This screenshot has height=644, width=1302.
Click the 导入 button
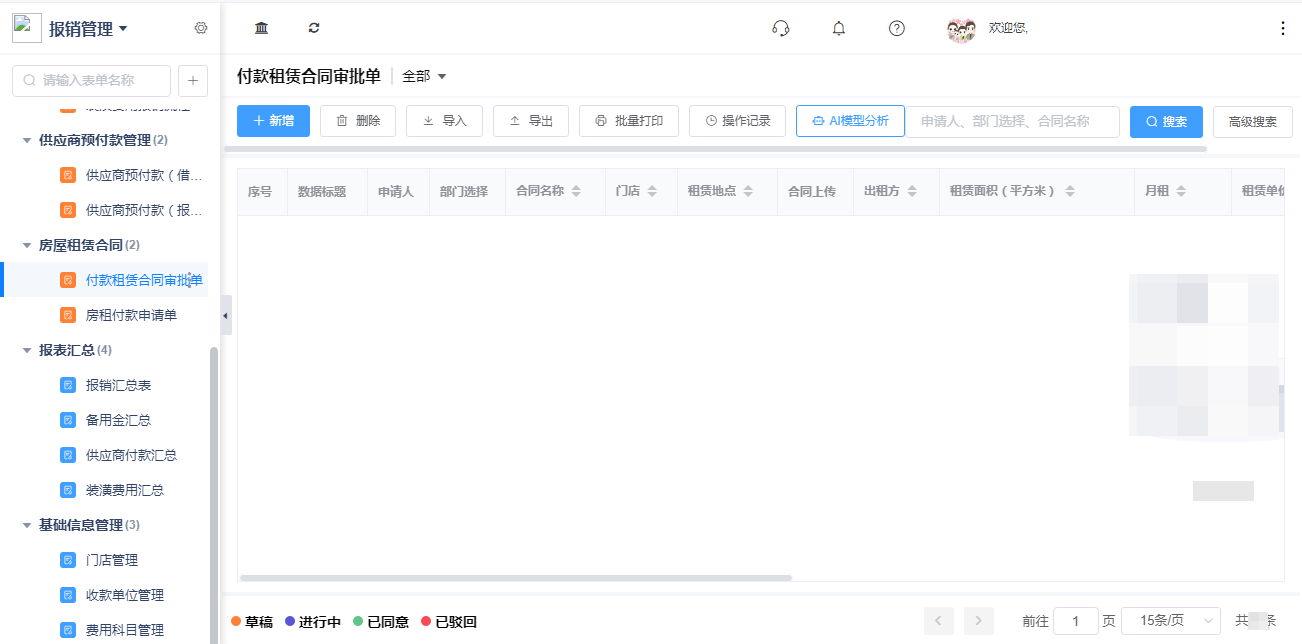click(445, 121)
